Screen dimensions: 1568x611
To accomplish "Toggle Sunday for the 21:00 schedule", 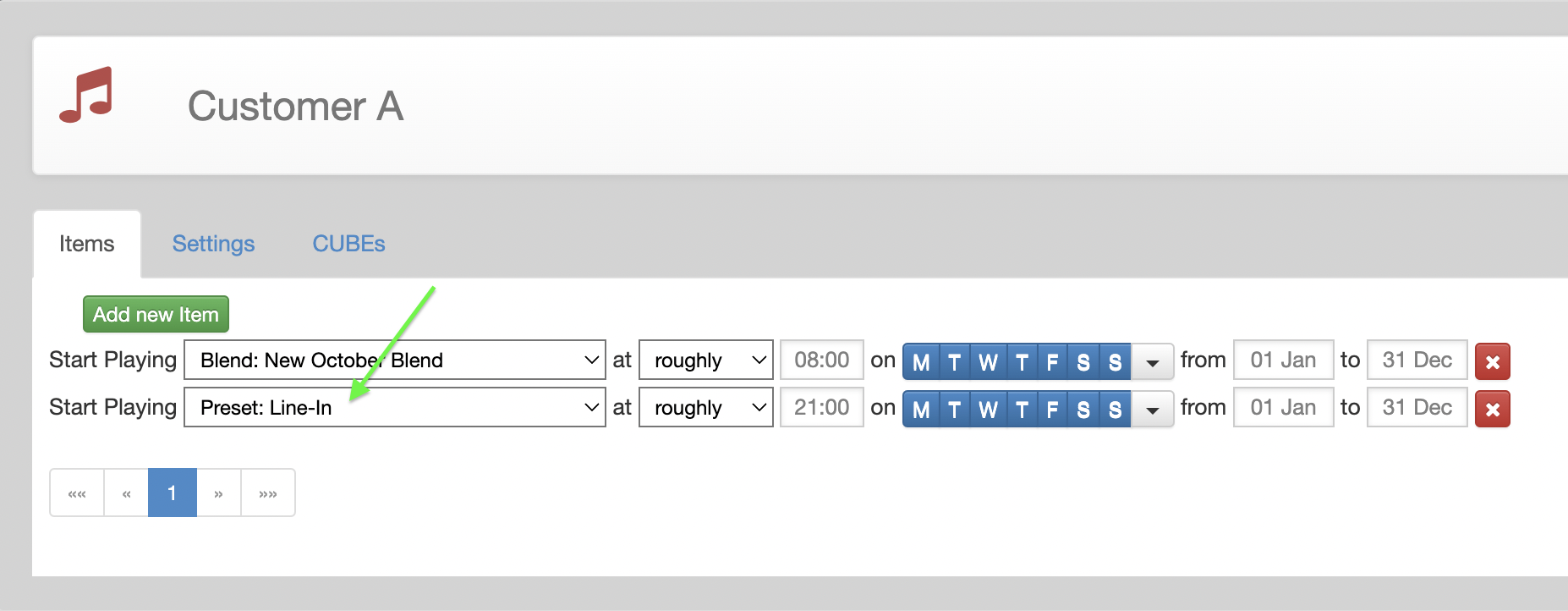I will click(x=1116, y=409).
